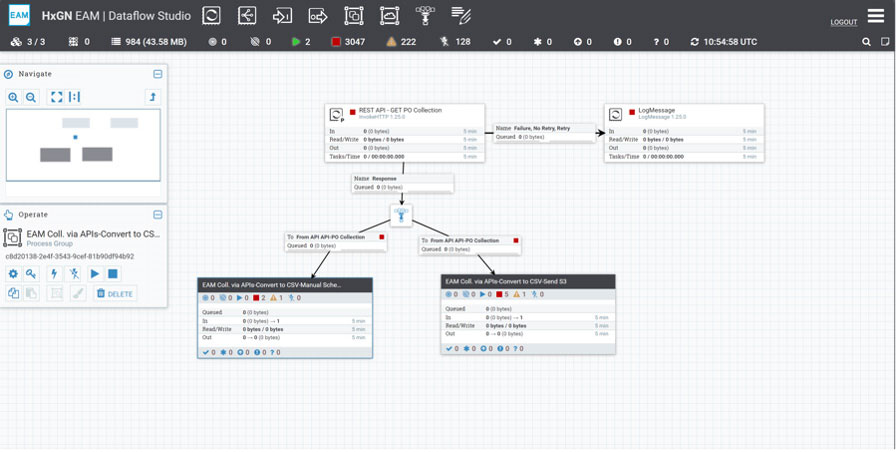The image size is (896, 452).
Task: Open Access Policies key icon
Action: tap(31, 274)
